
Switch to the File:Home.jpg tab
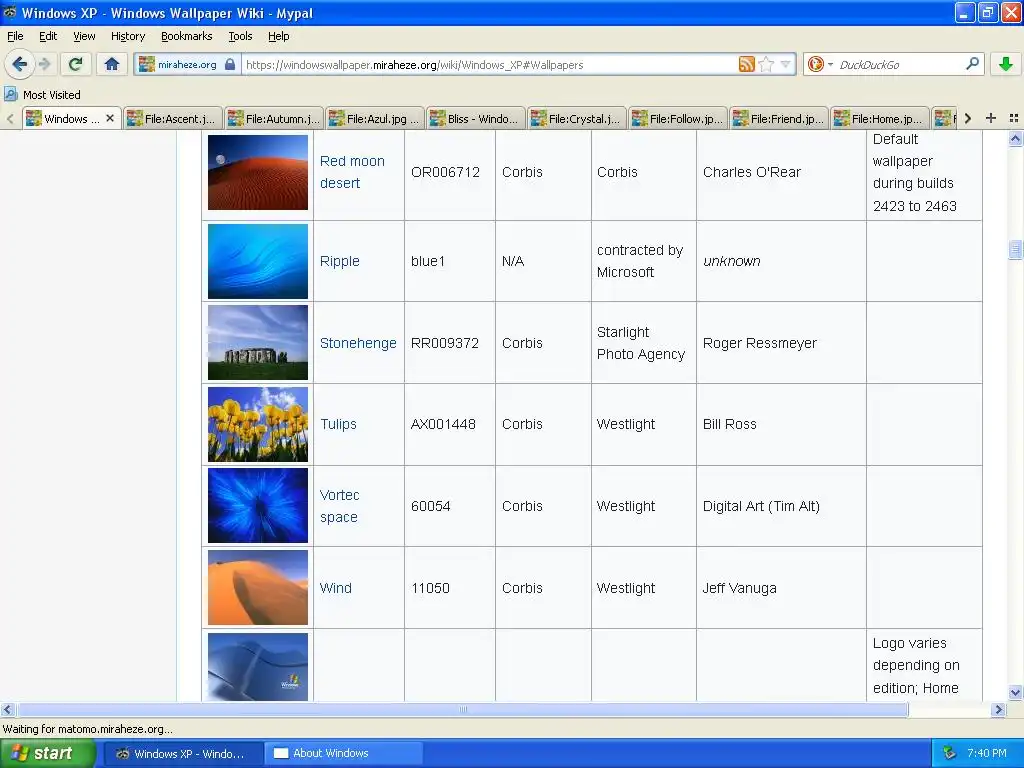click(880, 119)
